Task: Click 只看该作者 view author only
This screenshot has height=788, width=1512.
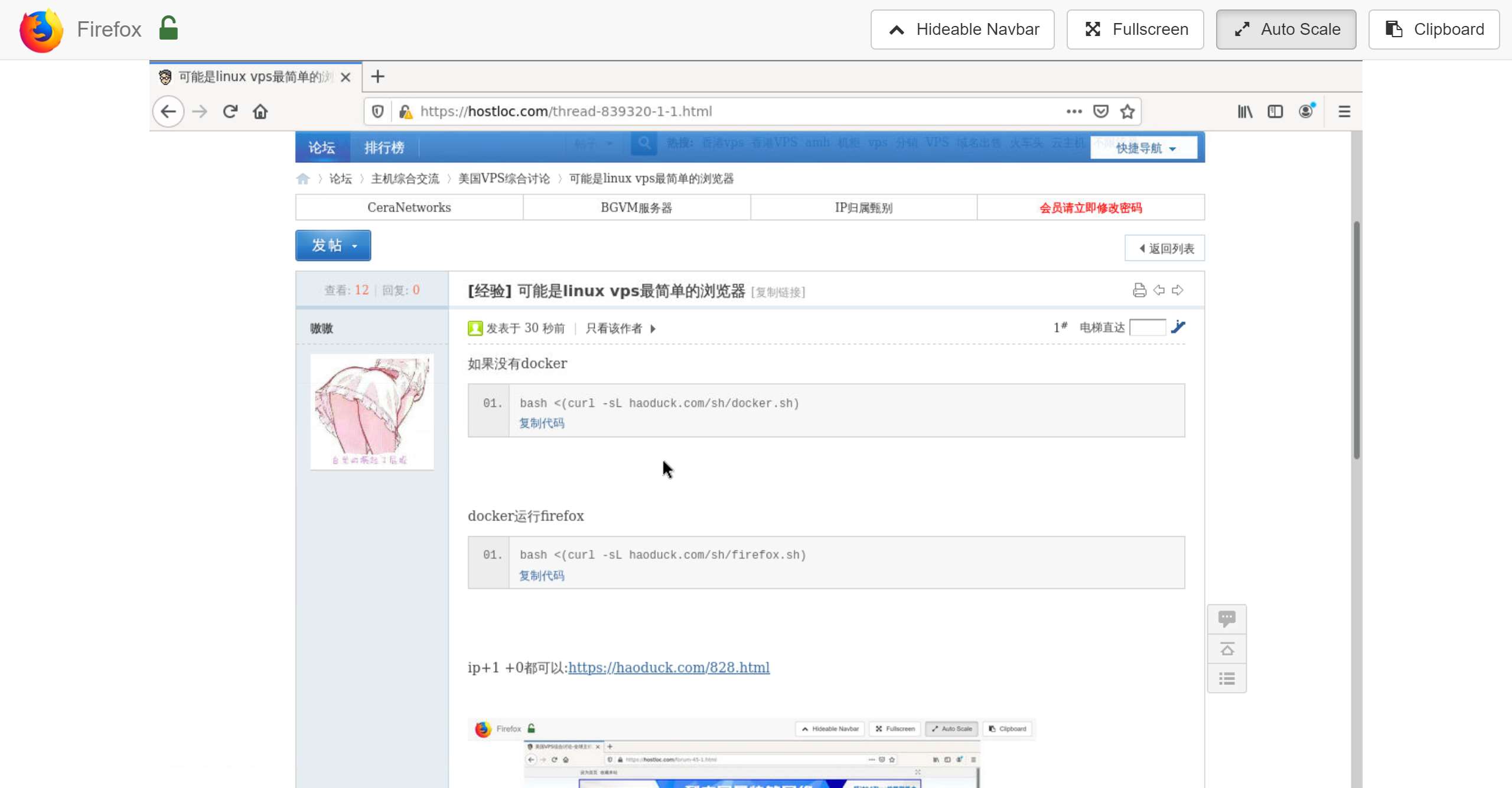Action: (614, 328)
